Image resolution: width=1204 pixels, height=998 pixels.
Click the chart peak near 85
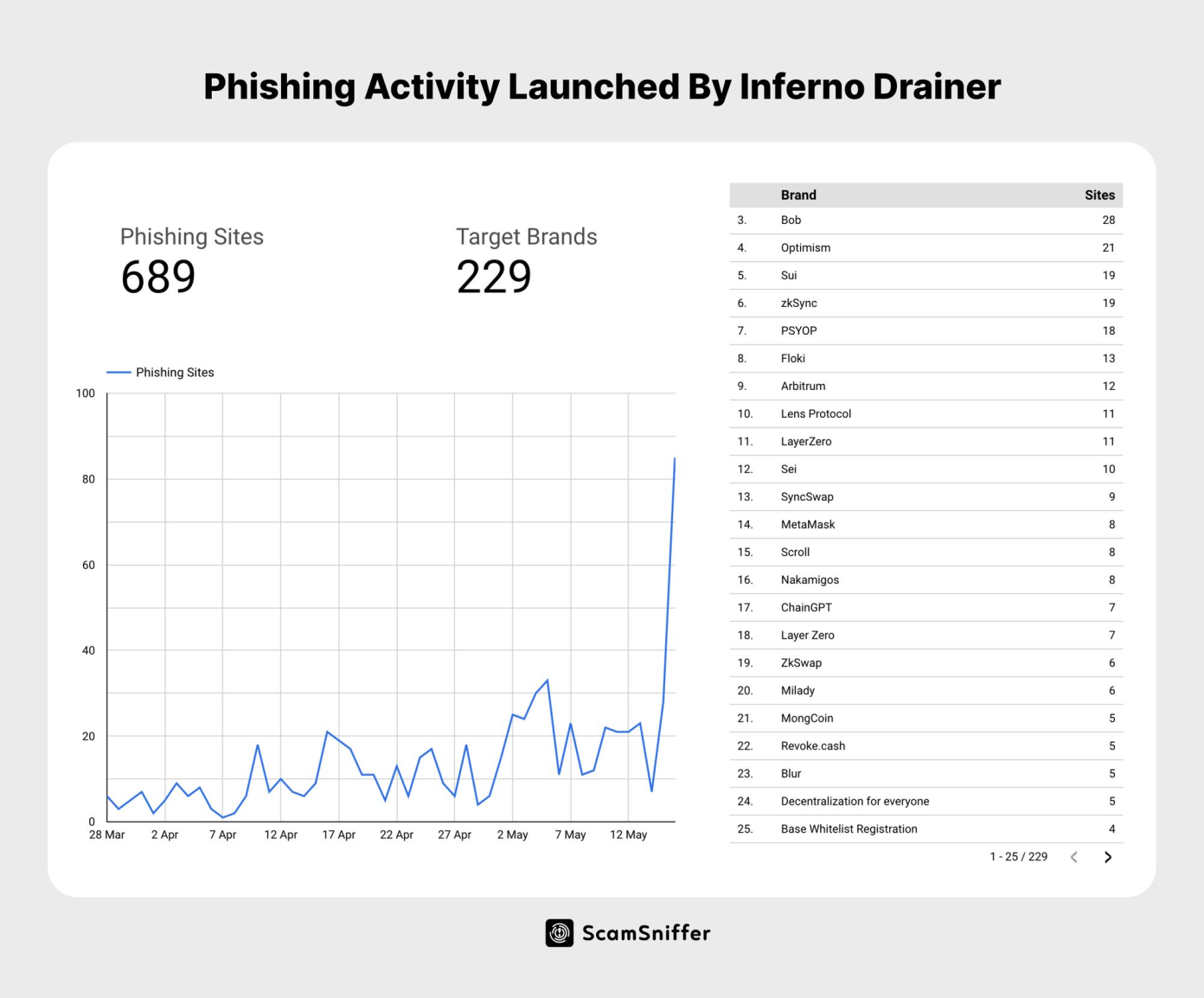click(675, 459)
